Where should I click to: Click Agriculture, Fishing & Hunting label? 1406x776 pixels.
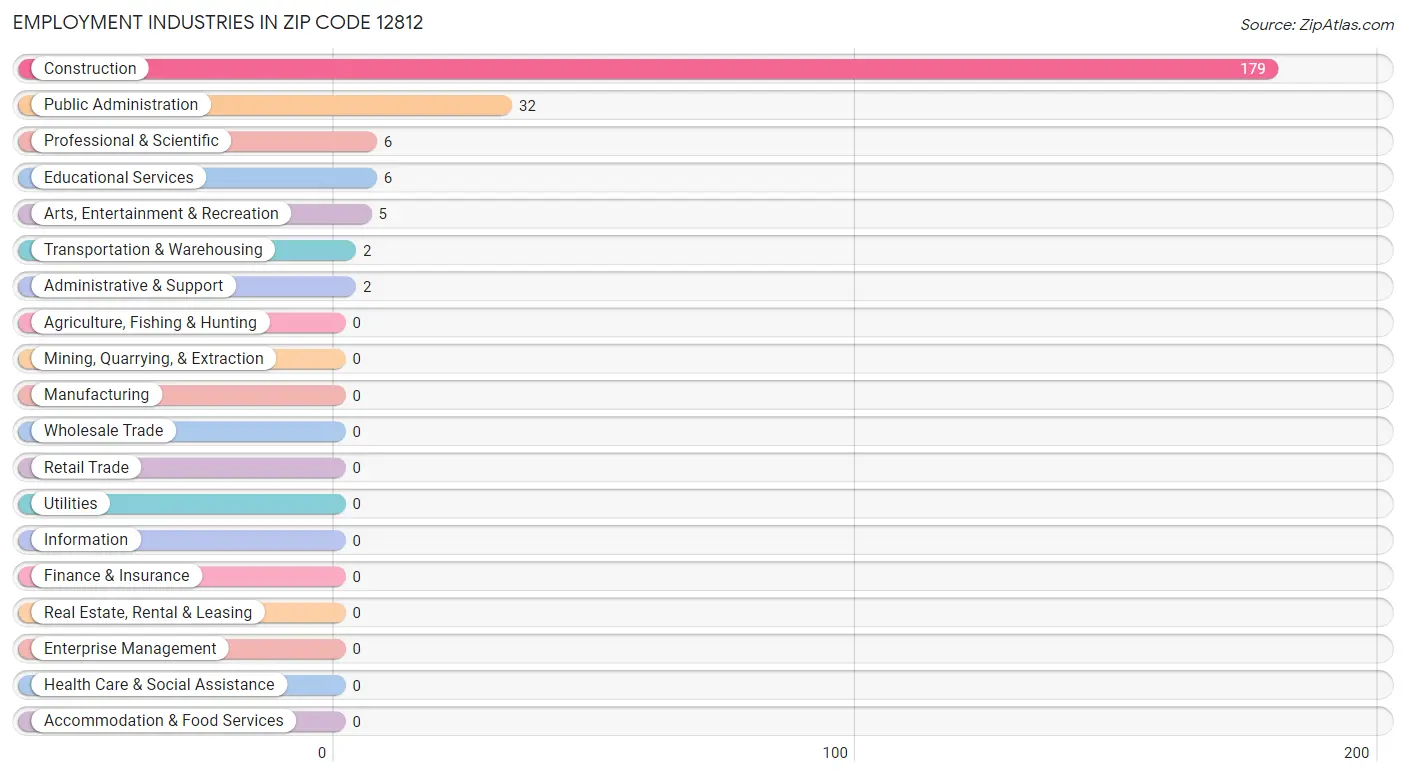[150, 323]
